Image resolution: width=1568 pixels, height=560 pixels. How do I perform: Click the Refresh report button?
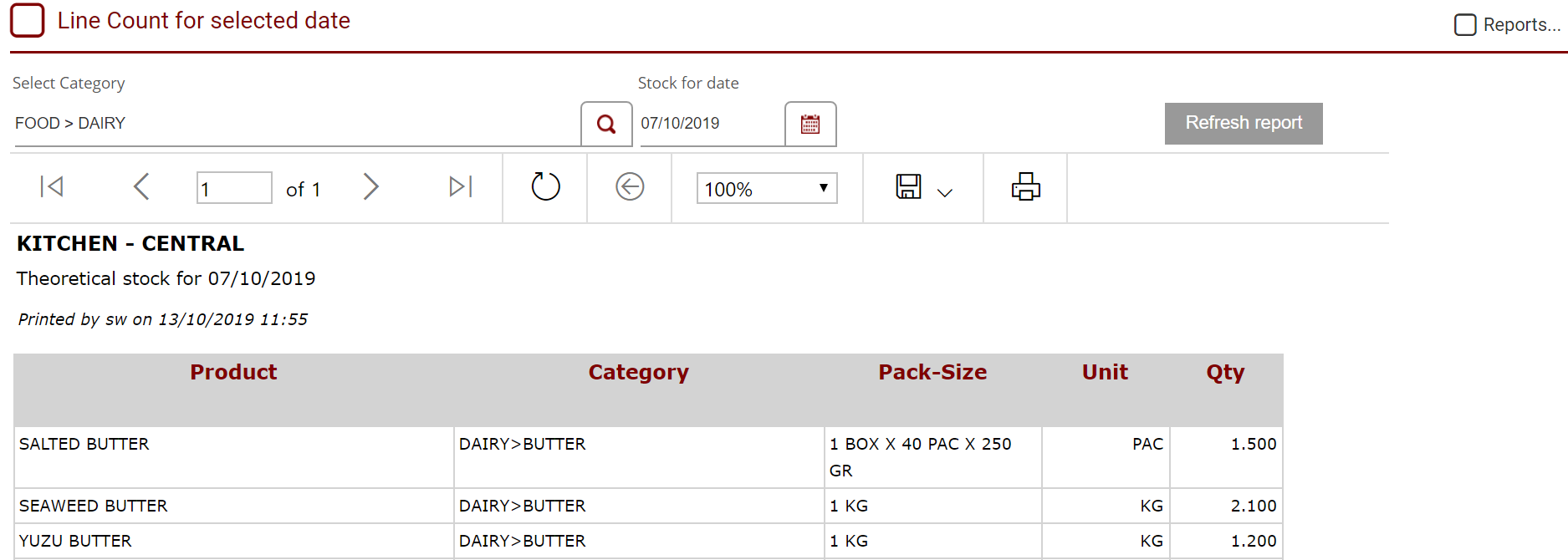point(1244,124)
